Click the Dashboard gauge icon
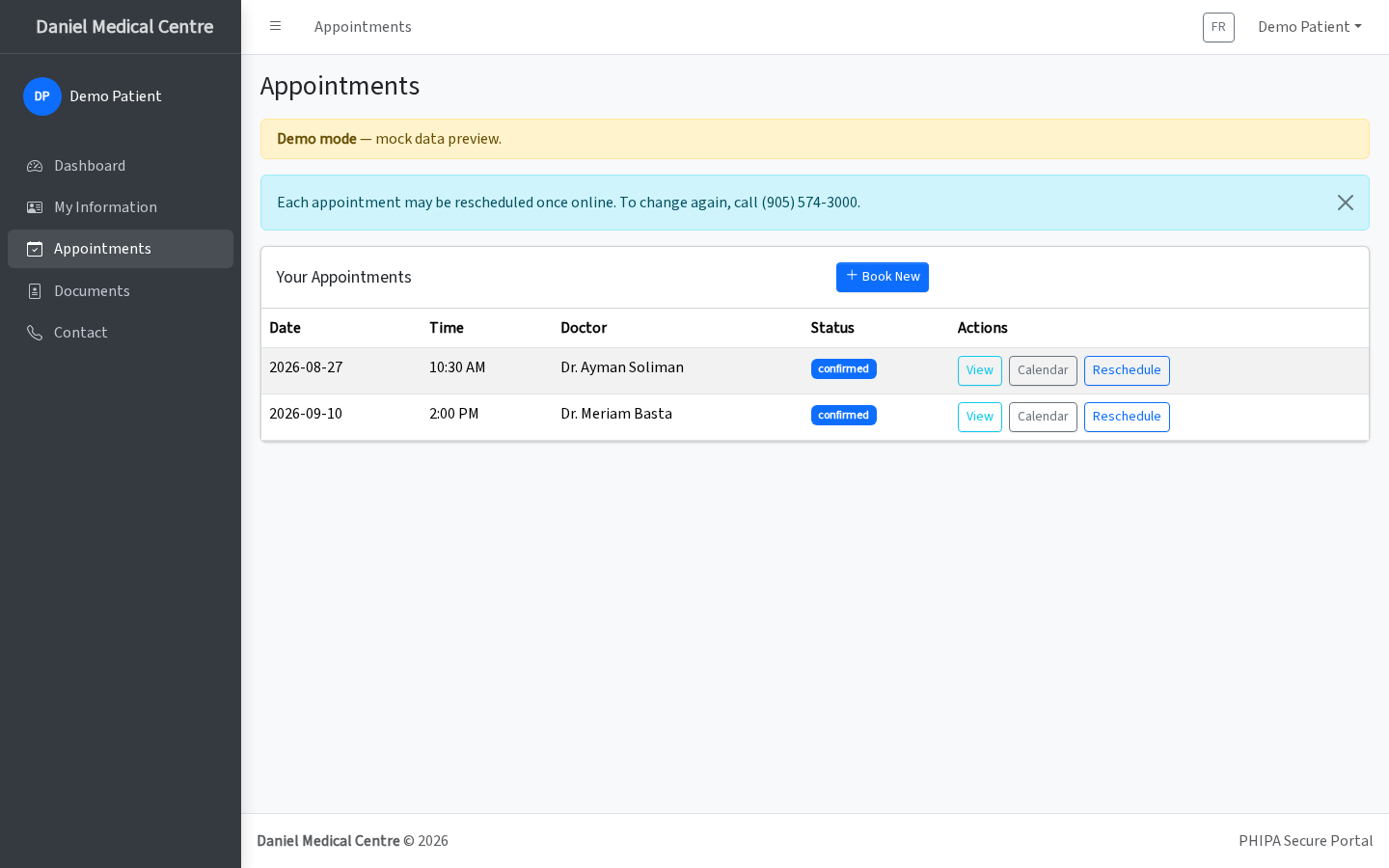This screenshot has width=1389, height=868. point(35,166)
